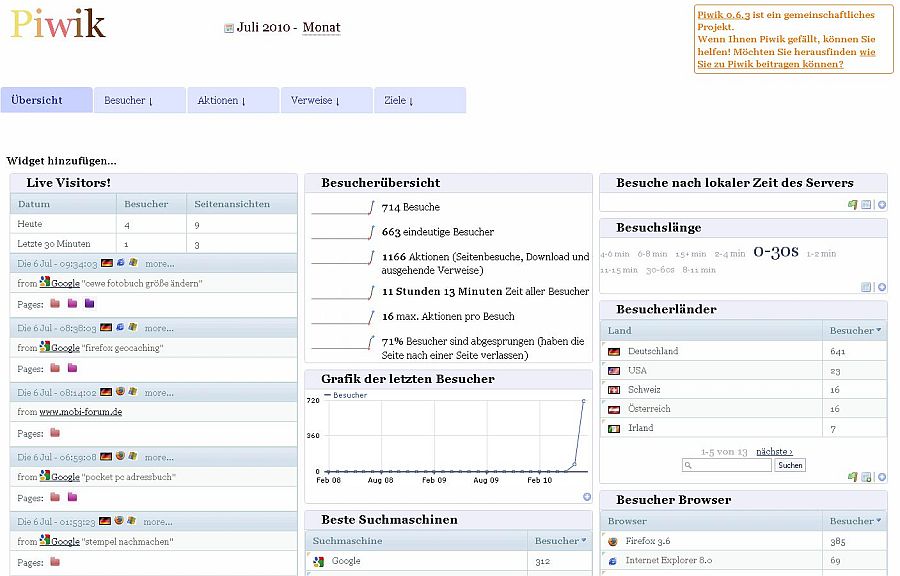Click the export arrow icon under local server time chart
The width and height of the screenshot is (900, 576).
coord(852,204)
